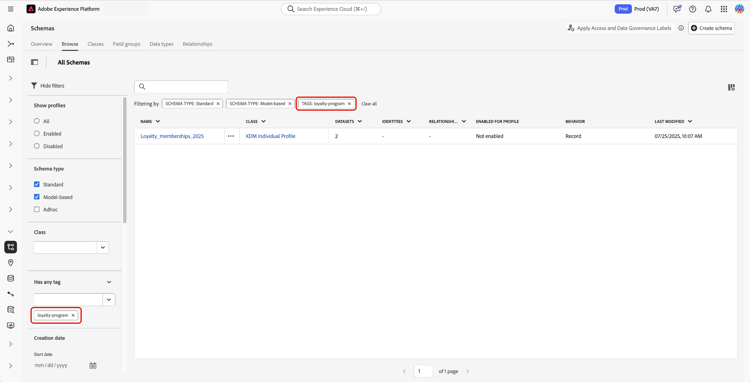This screenshot has height=382, width=750.
Task: Click the info icon beside governance labels button
Action: pyautogui.click(x=681, y=28)
